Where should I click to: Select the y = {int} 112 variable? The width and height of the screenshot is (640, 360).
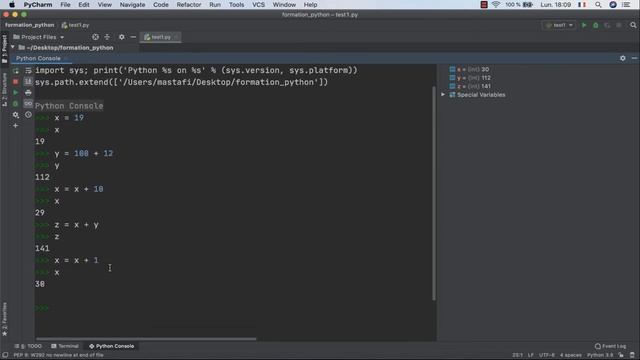coord(470,78)
